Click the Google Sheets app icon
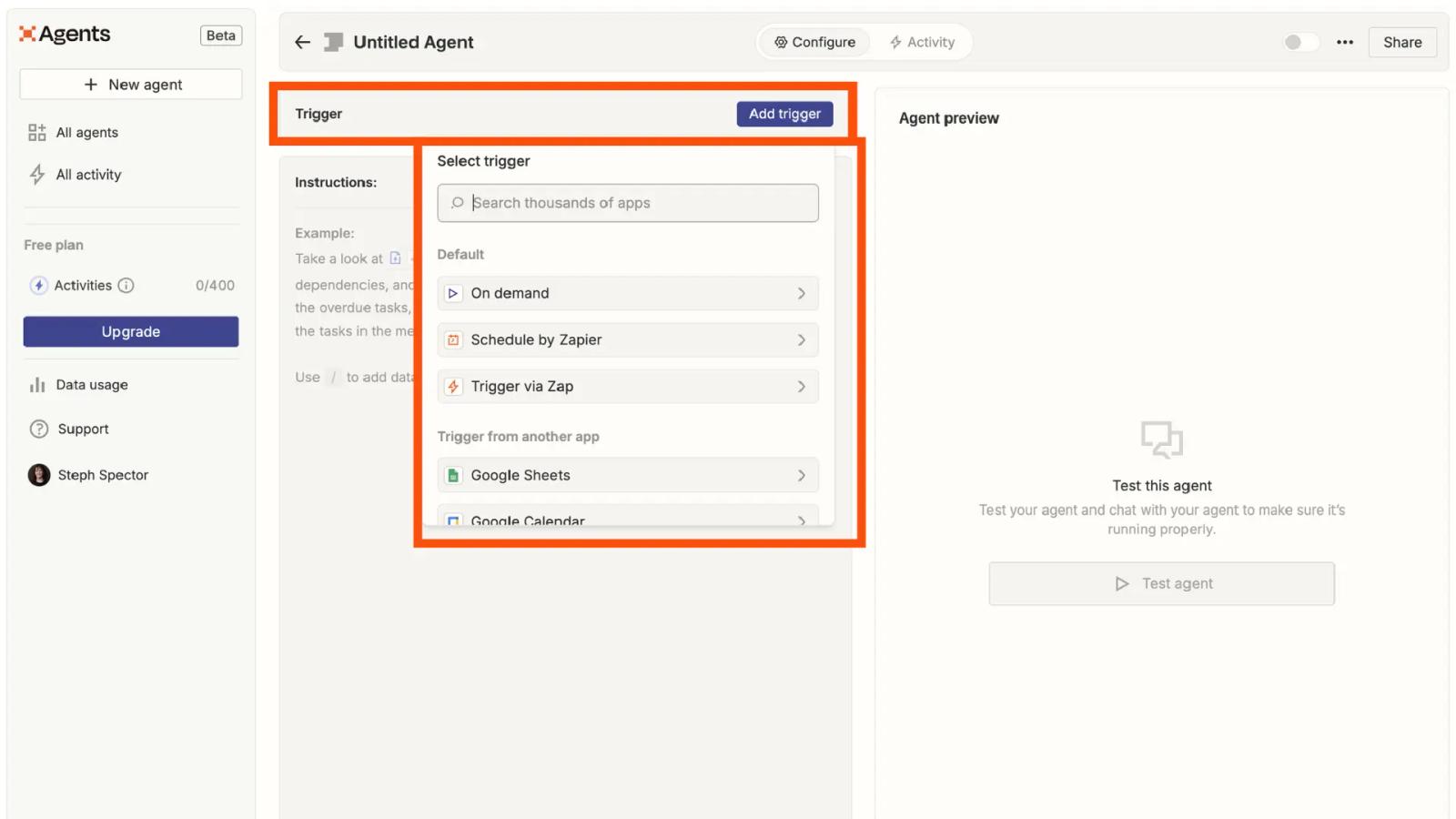This screenshot has width=1456, height=819. pos(453,476)
